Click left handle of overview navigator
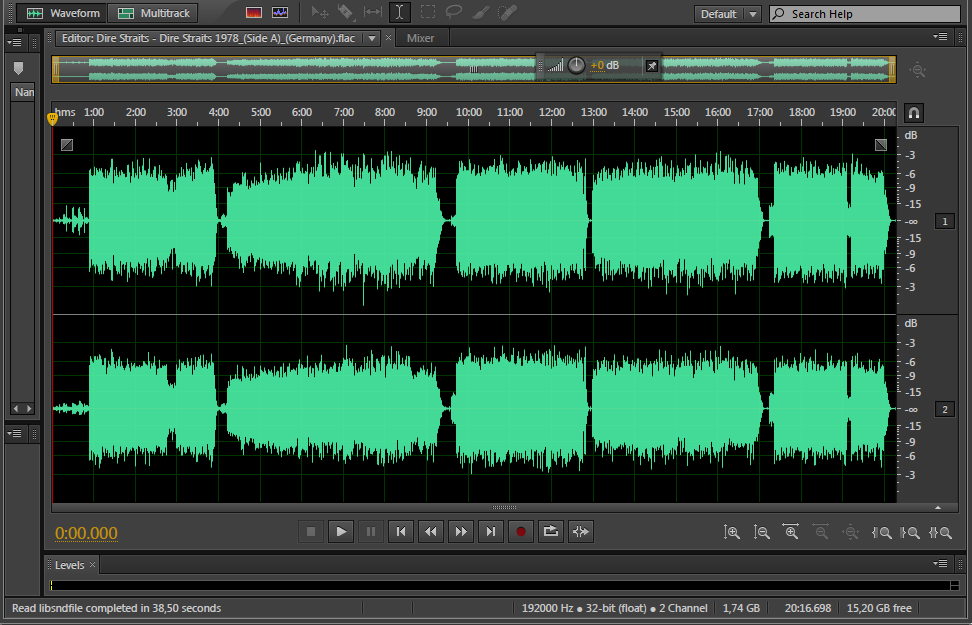Image resolution: width=972 pixels, height=625 pixels. (56, 69)
